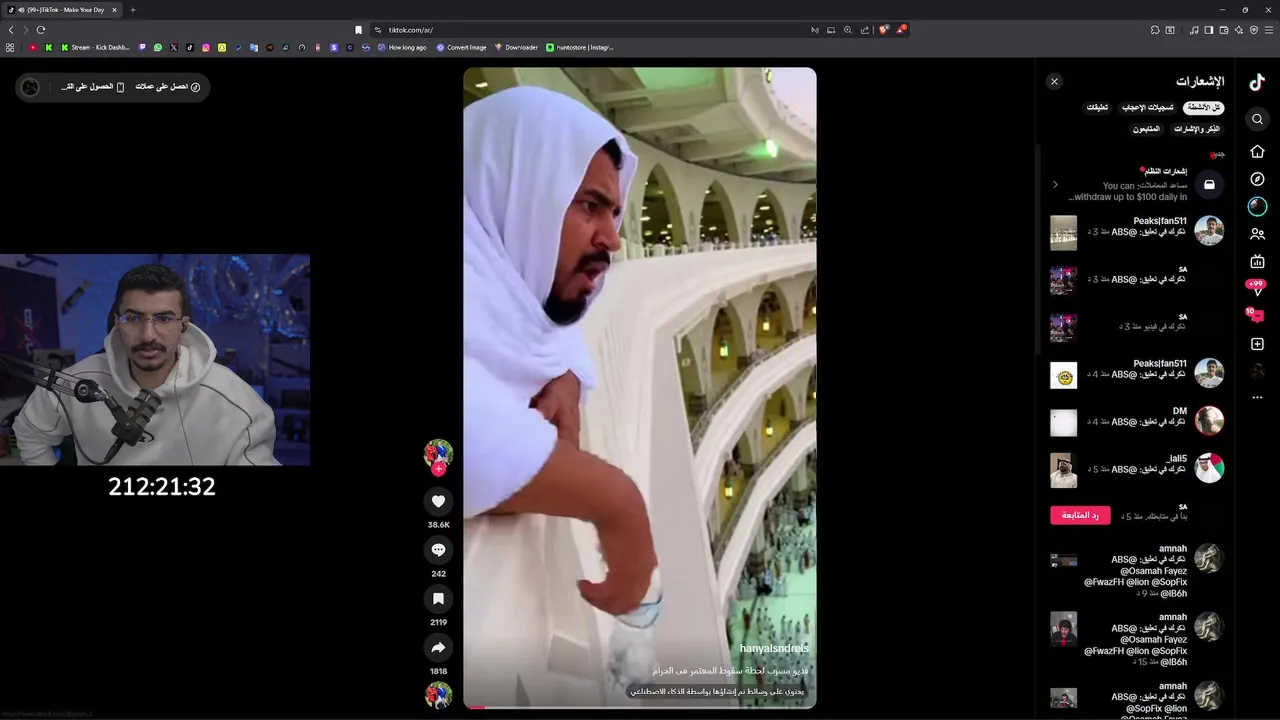
Task: Open _lall5 user's mention notification
Action: coord(1137,469)
